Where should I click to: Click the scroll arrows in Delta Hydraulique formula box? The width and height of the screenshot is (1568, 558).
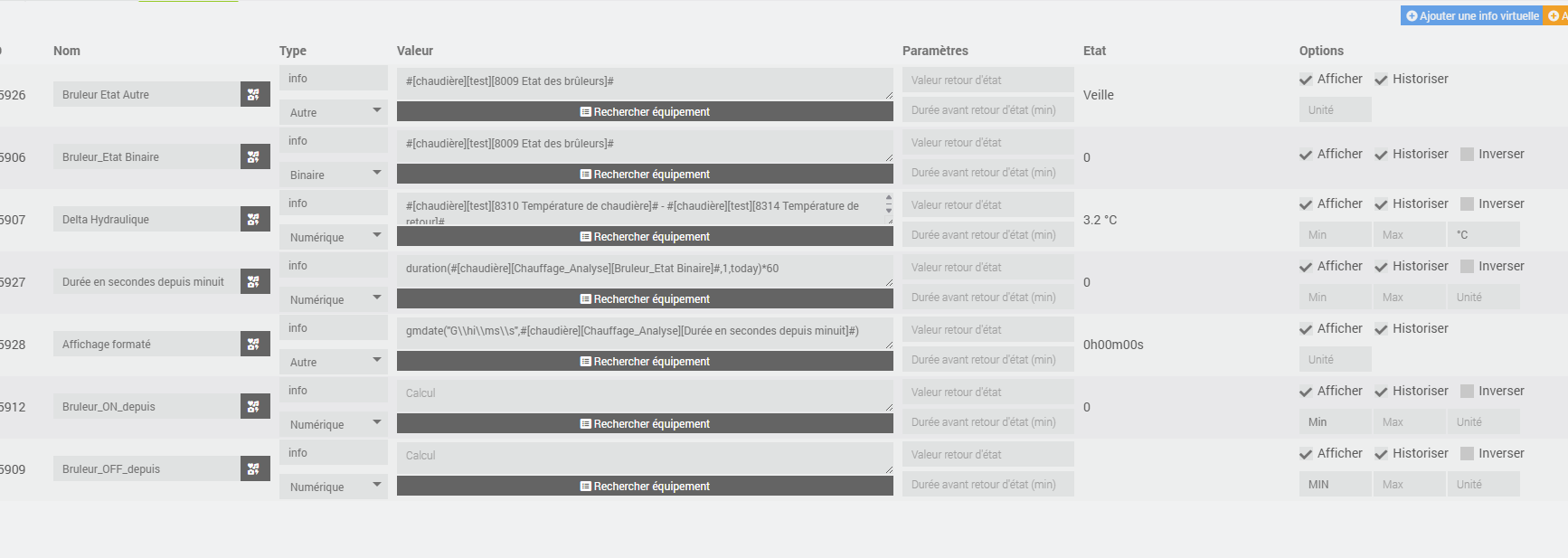(x=888, y=203)
